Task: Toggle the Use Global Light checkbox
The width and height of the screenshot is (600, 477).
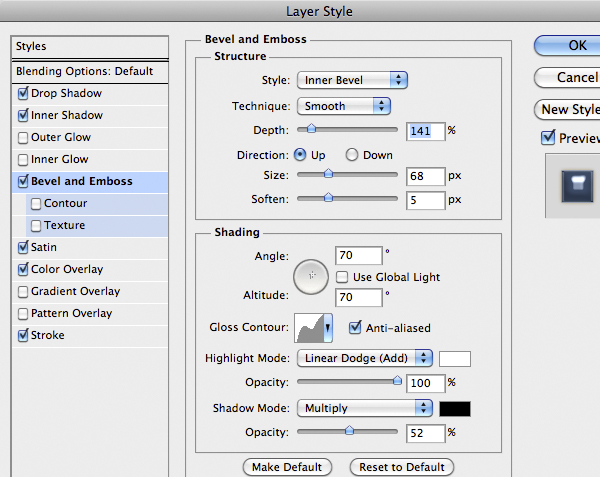Action: (342, 277)
